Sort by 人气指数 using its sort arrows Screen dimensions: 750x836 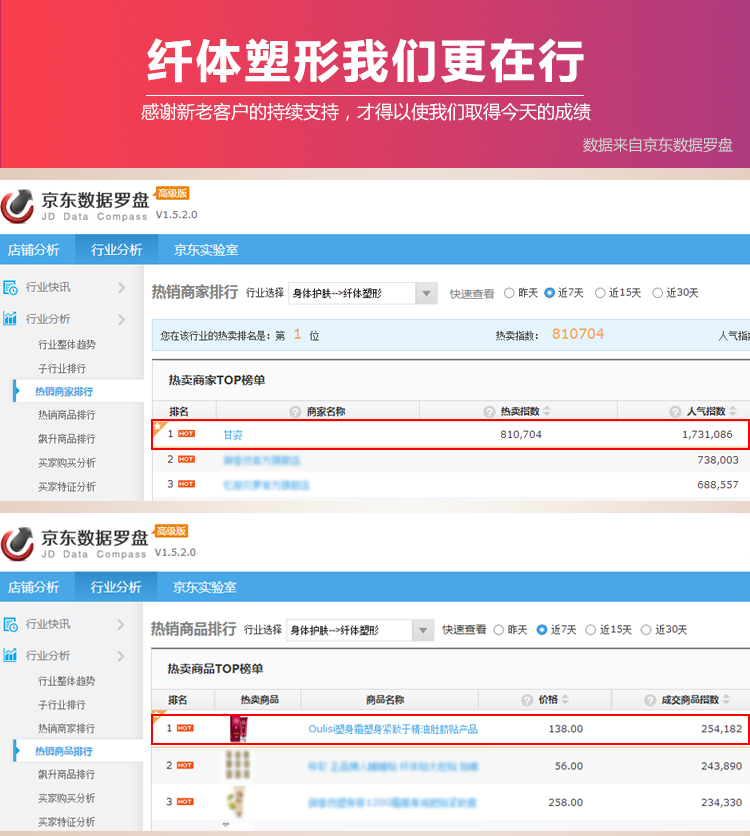(733, 411)
